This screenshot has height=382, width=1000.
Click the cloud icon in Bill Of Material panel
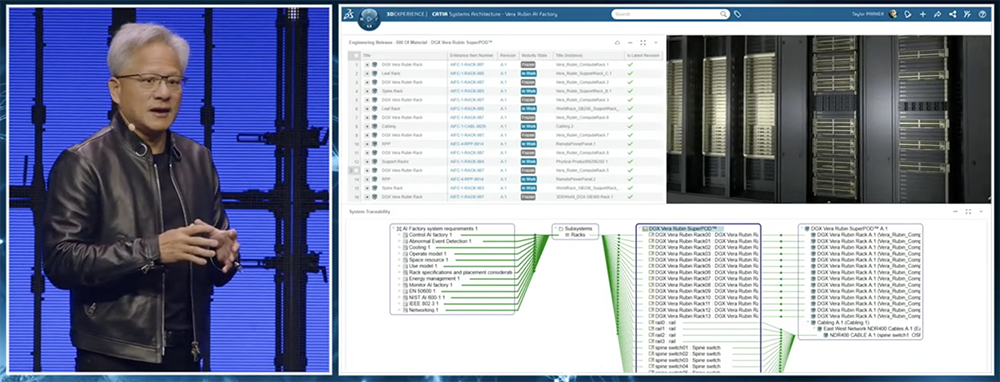[617, 43]
